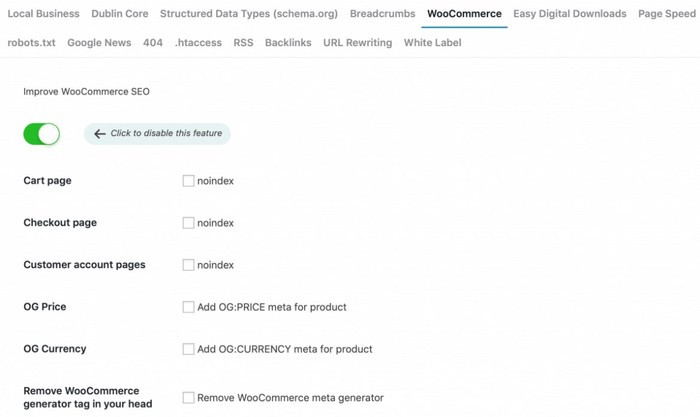This screenshot has height=417, width=700.
Task: Select the Easy Digital Downloads tab
Action: click(570, 14)
